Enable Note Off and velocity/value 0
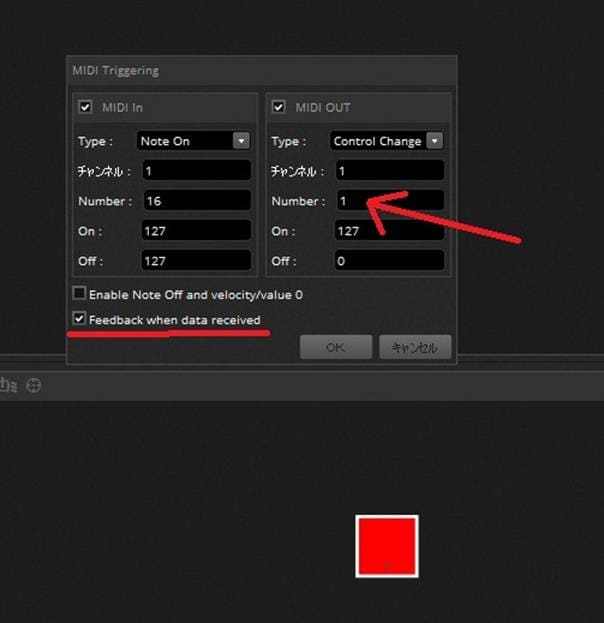 tap(79, 295)
